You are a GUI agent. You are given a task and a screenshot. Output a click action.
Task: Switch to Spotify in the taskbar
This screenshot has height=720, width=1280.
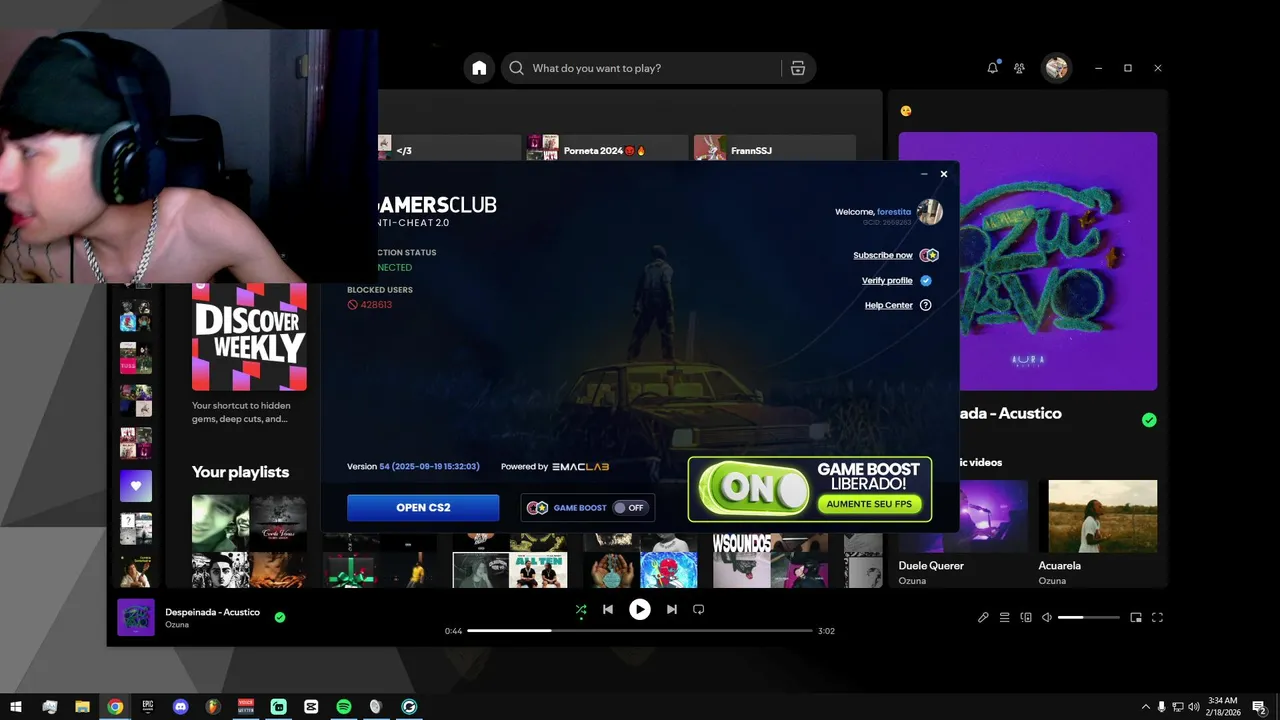pyautogui.click(x=343, y=706)
